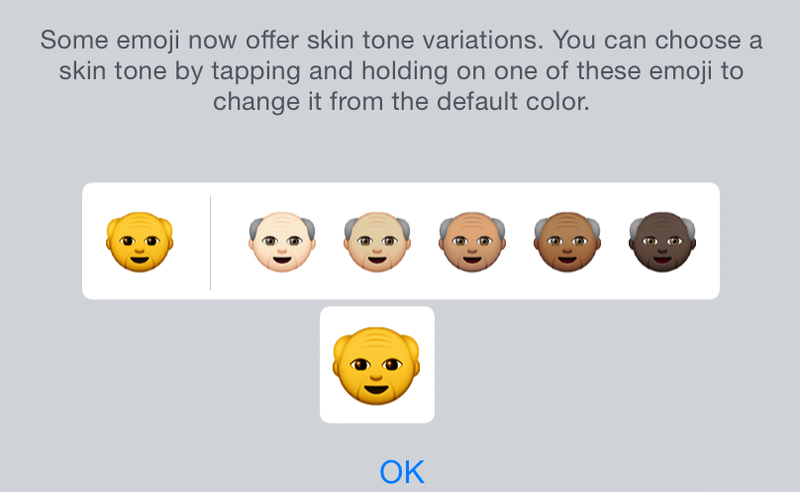Image resolution: width=800 pixels, height=492 pixels.
Task: Choose the medium-dark brown skin tone emoji
Action: click(567, 241)
